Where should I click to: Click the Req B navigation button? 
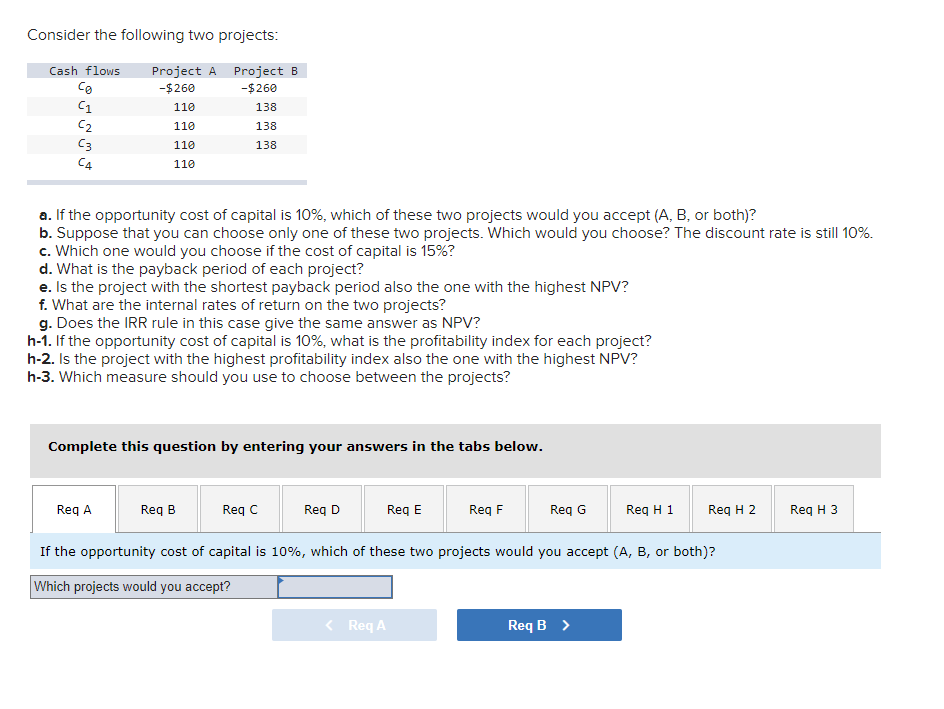(x=539, y=624)
